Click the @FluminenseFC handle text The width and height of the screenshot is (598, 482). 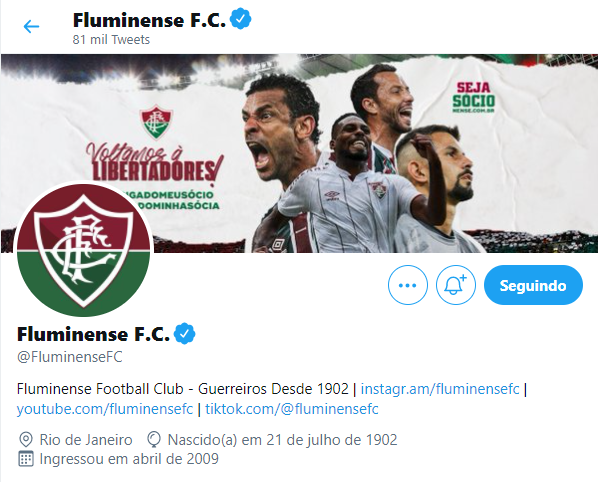point(70,357)
